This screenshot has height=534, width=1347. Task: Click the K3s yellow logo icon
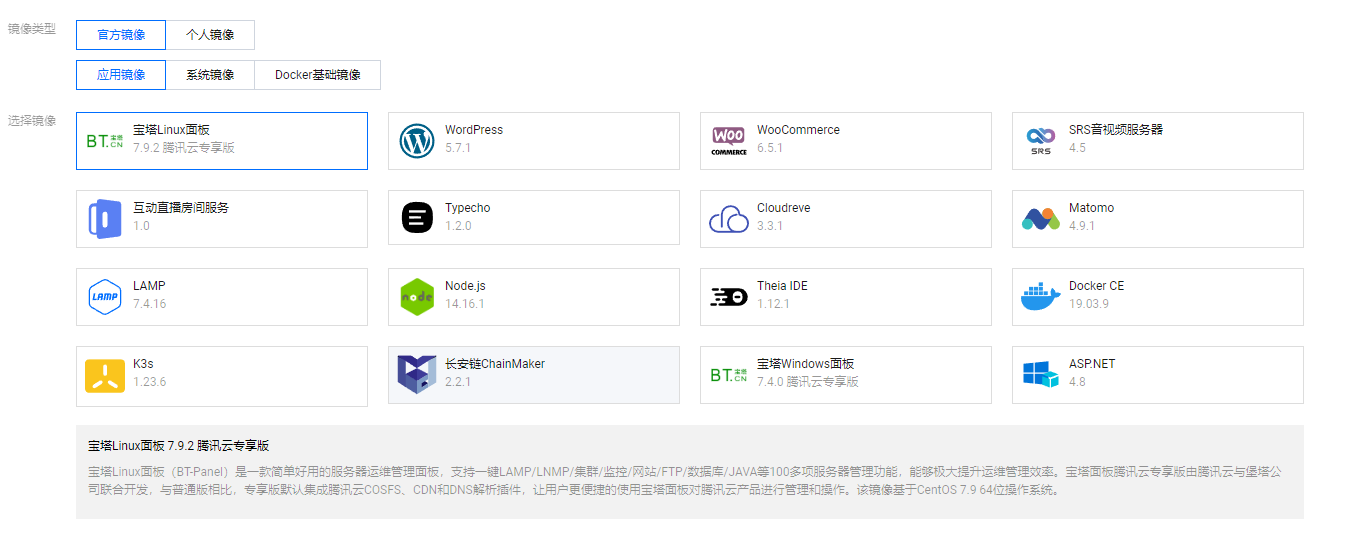[105, 375]
